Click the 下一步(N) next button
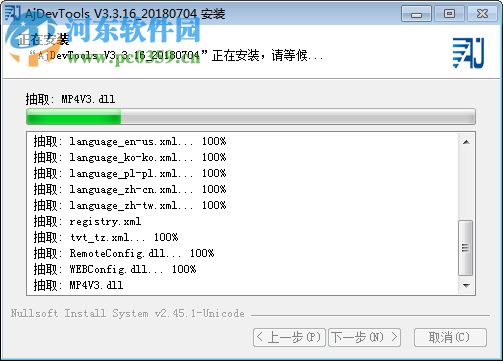Image resolution: width=503 pixels, height=361 pixels. tap(364, 337)
